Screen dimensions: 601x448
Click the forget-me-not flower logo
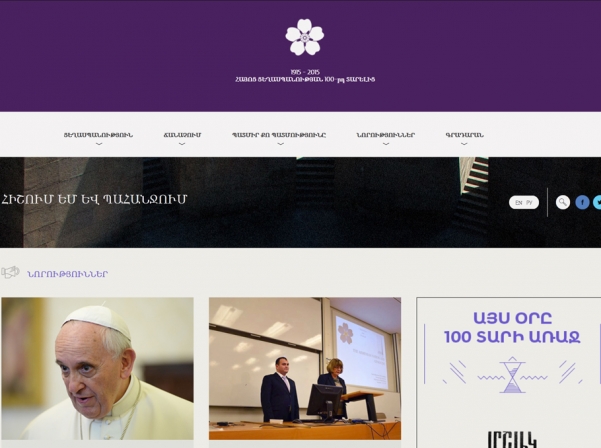tap(305, 37)
